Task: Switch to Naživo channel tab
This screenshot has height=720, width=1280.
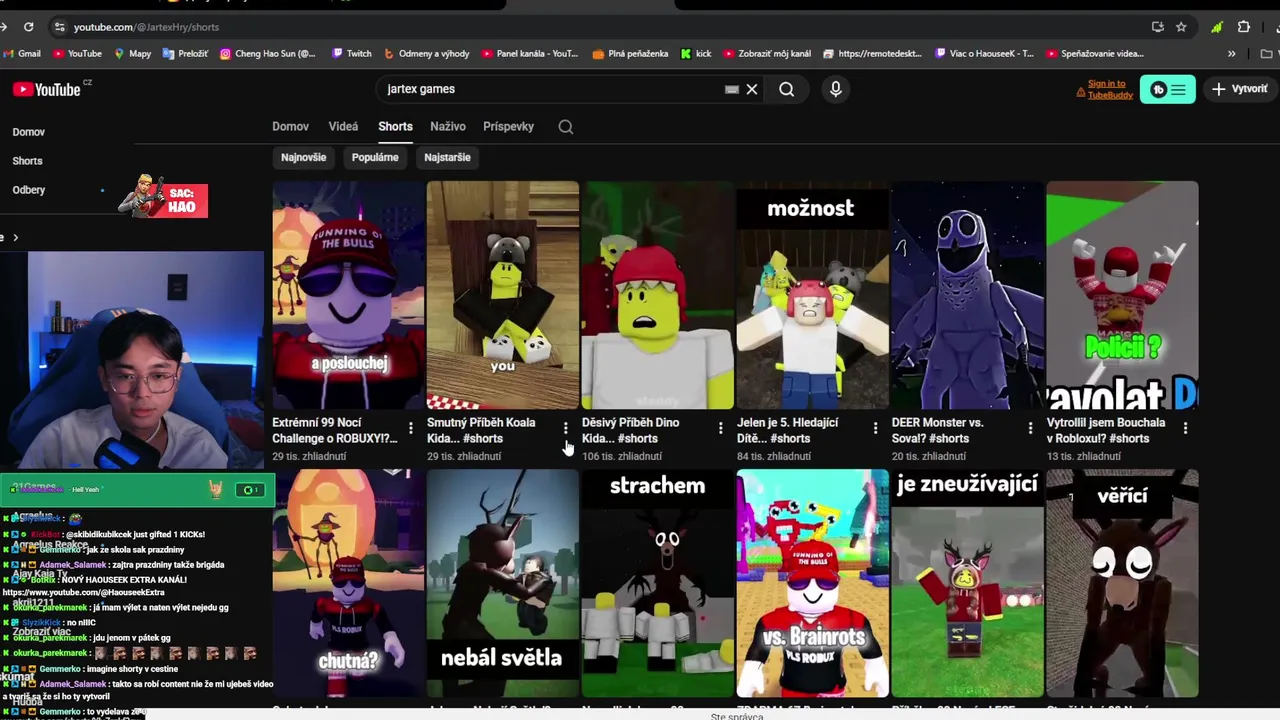Action: tap(448, 127)
